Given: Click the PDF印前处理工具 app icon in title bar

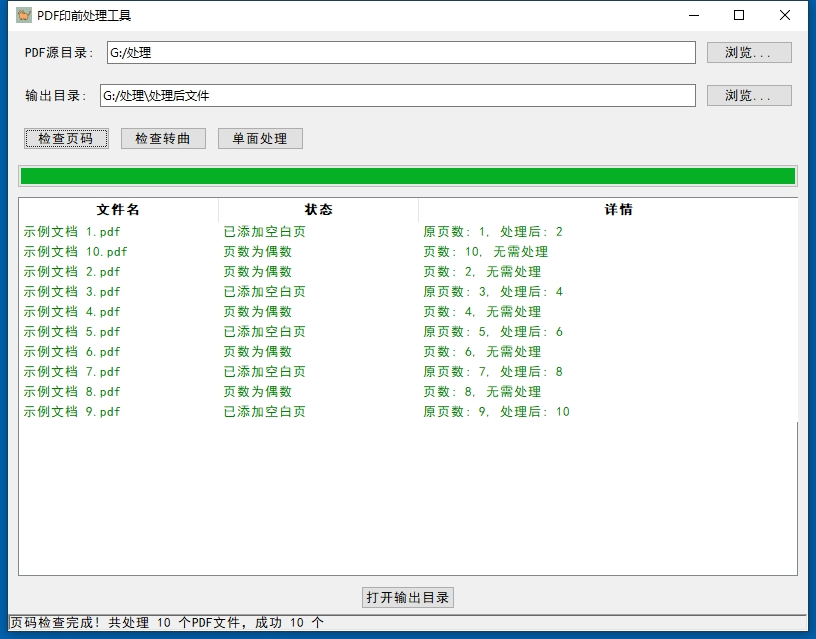Looking at the screenshot, I should [24, 15].
